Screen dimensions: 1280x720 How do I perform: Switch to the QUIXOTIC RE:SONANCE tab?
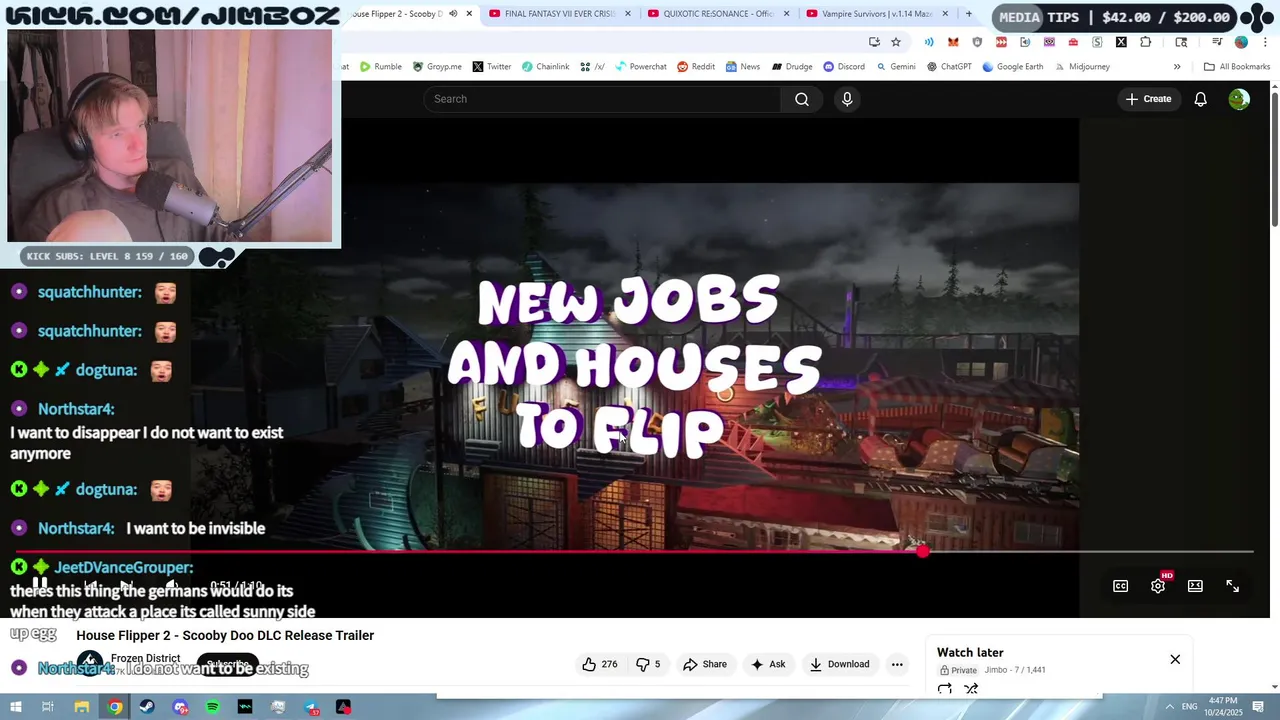(x=718, y=14)
